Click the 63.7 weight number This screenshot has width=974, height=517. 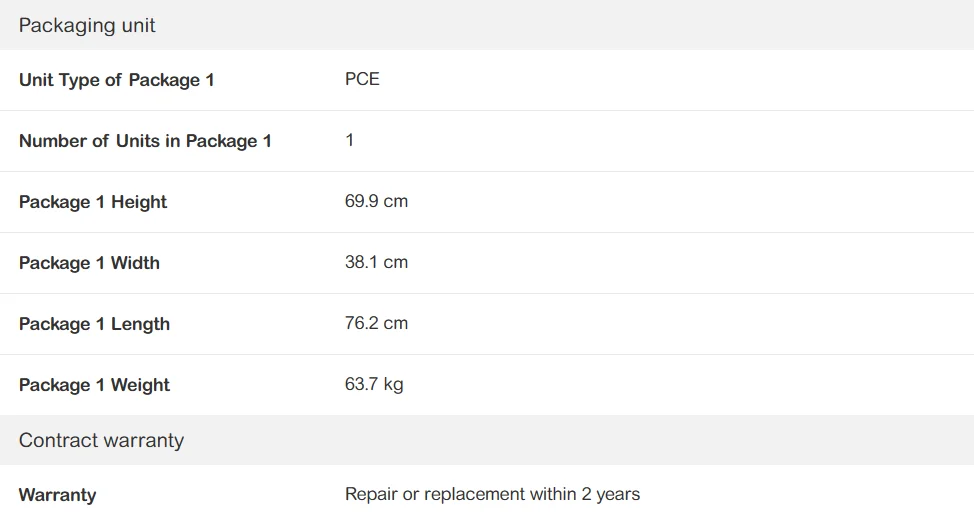(x=361, y=384)
